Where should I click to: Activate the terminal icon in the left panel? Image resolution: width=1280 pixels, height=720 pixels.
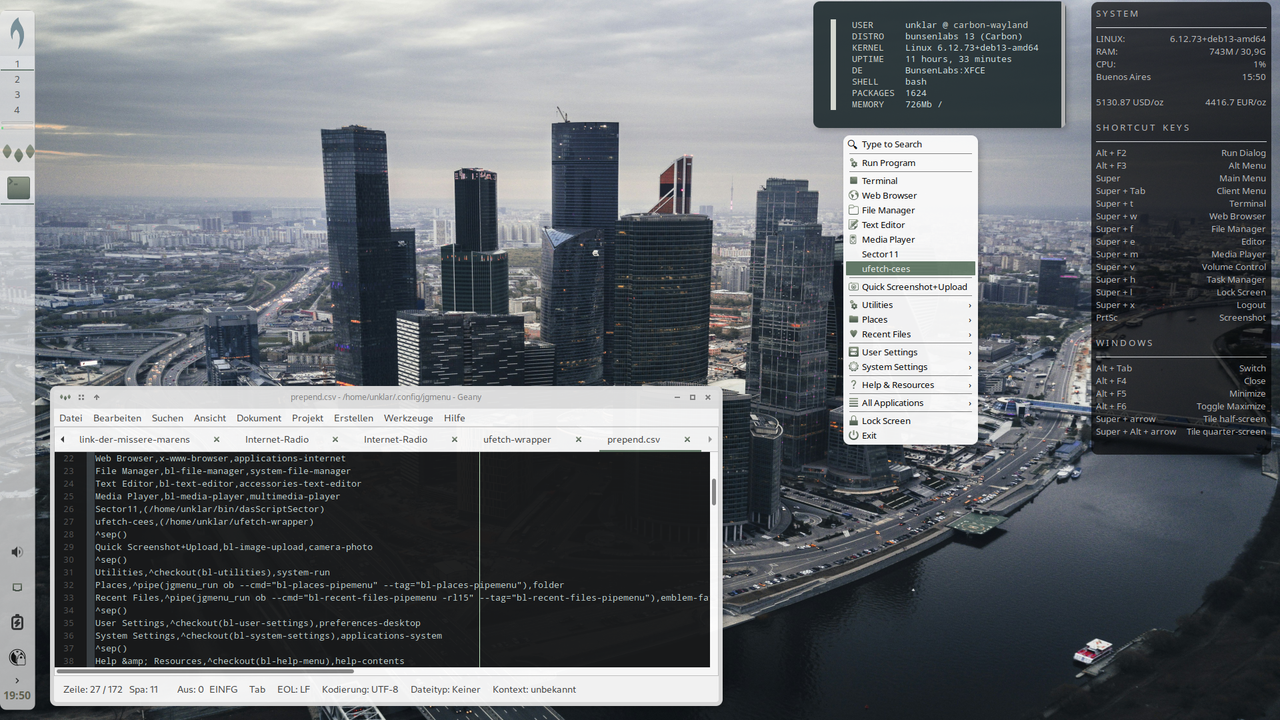pos(18,187)
